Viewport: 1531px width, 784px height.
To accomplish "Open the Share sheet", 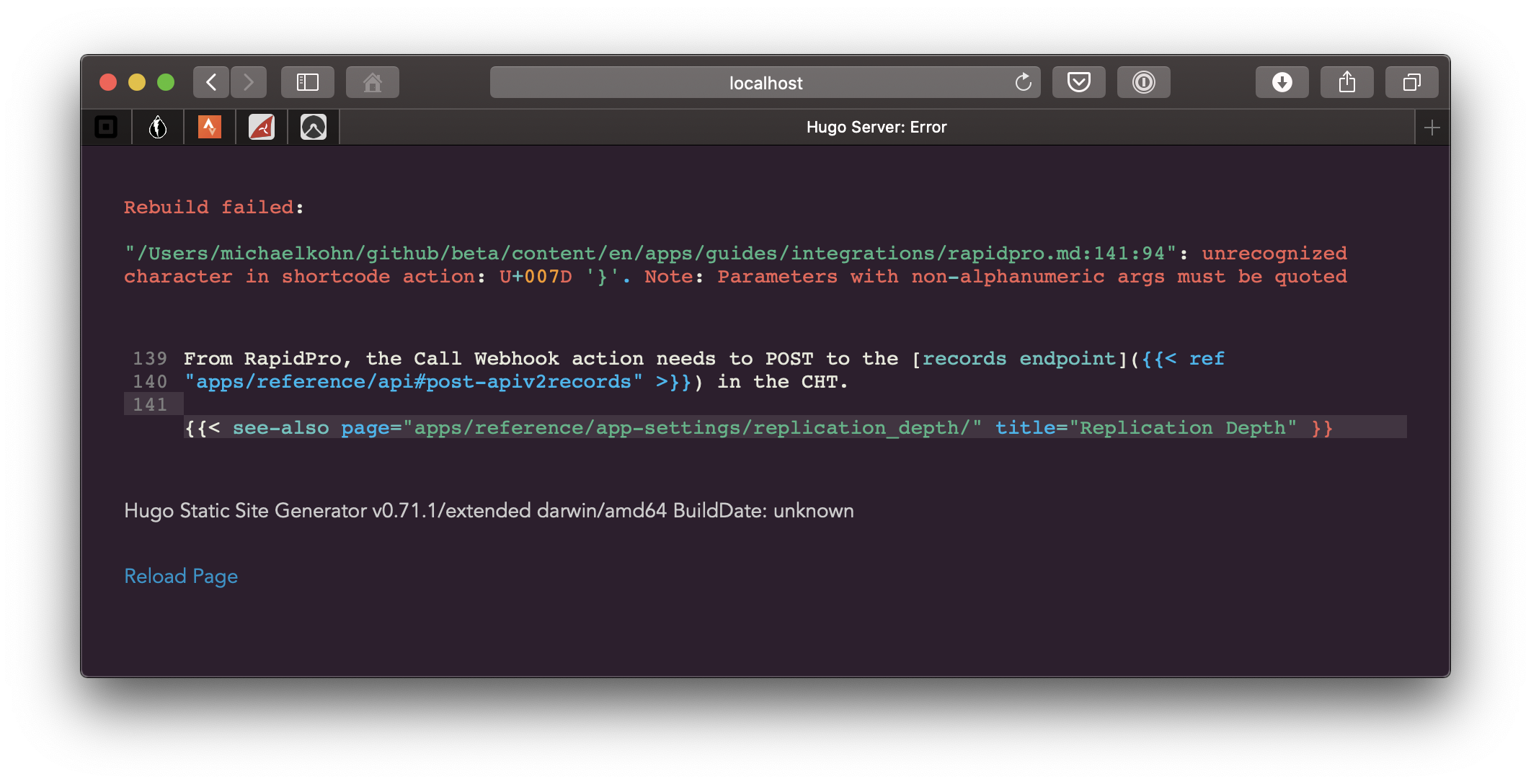I will point(1346,81).
